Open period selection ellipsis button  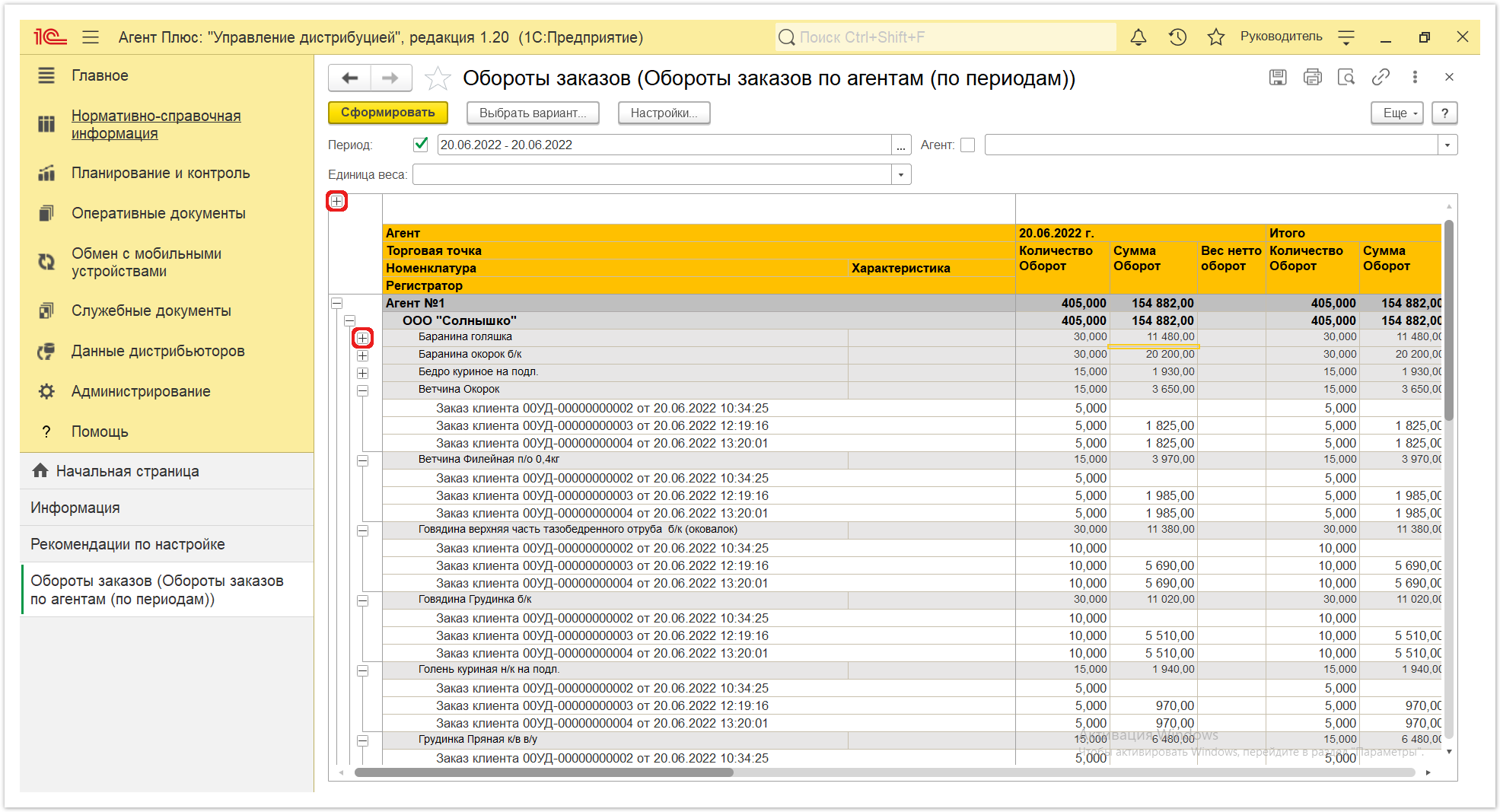pyautogui.click(x=901, y=145)
